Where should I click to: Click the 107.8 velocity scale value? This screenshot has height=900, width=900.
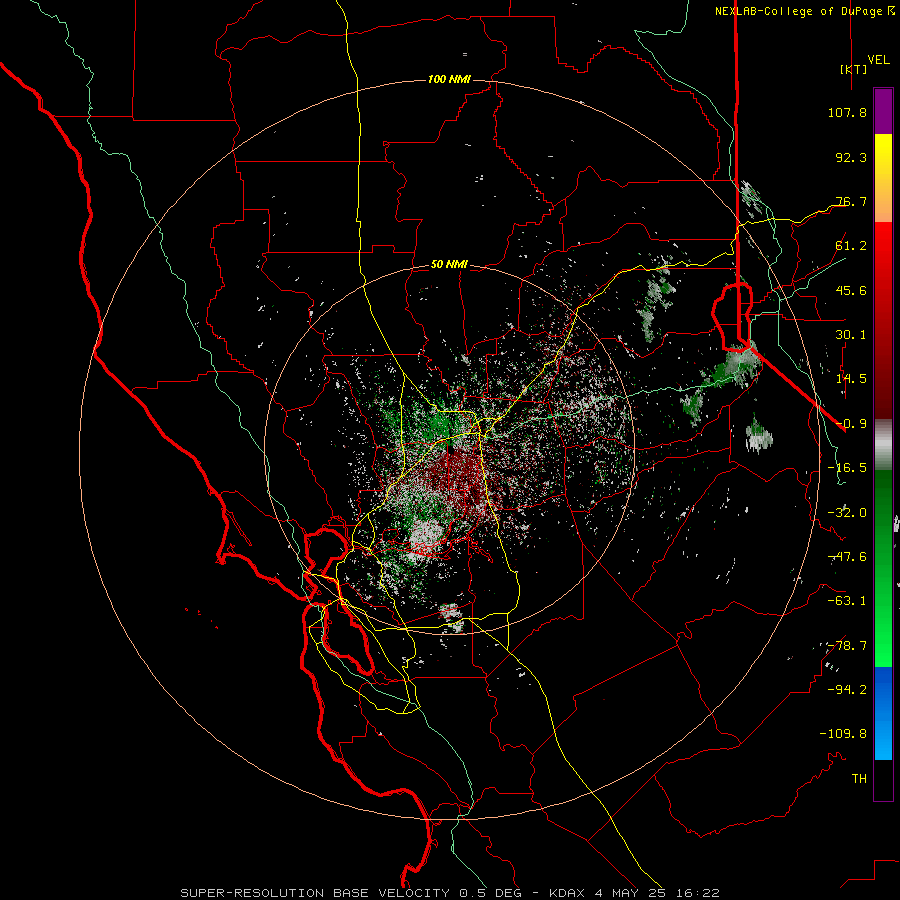pos(847,112)
